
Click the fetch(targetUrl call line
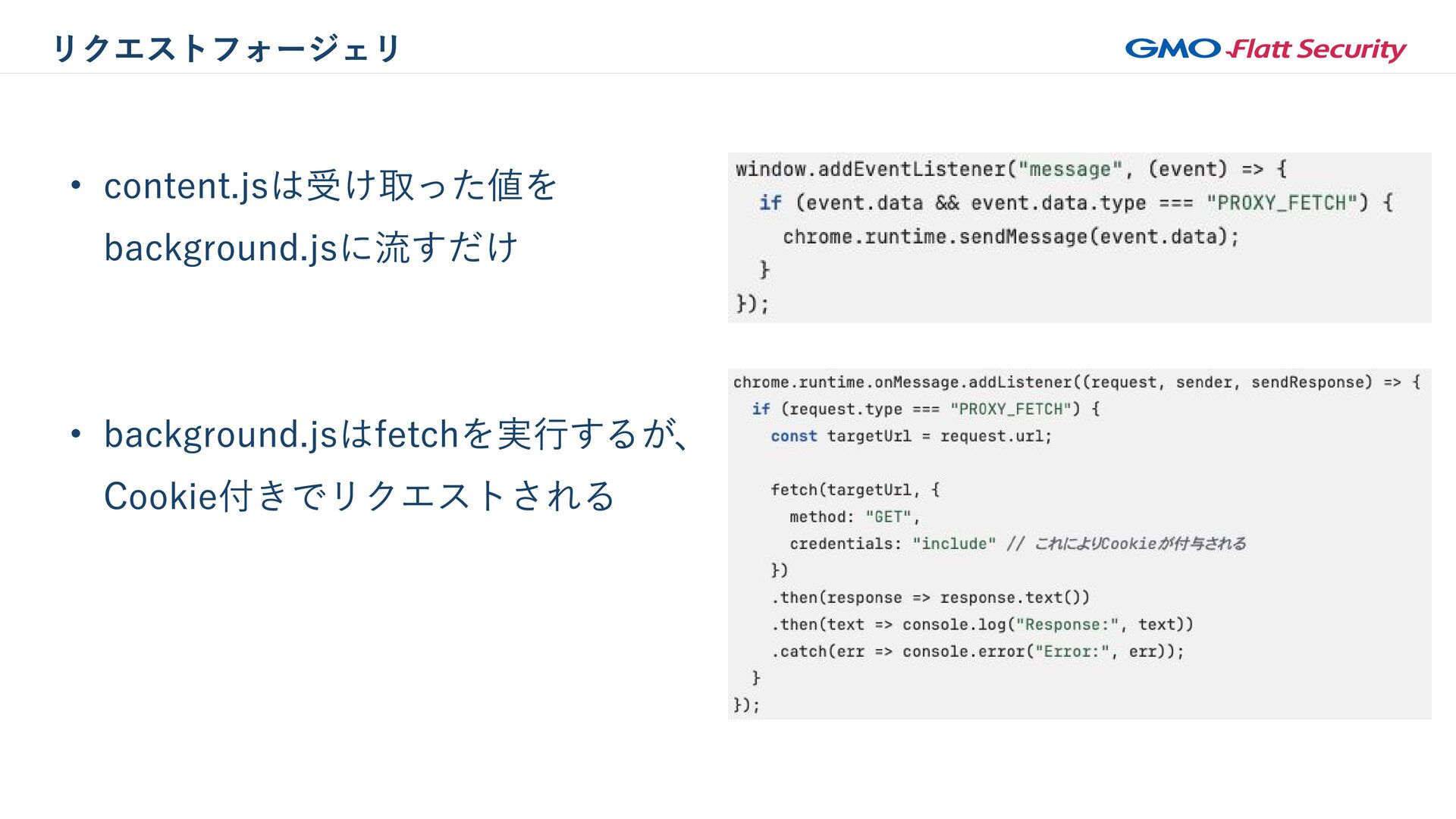pyautogui.click(x=855, y=490)
